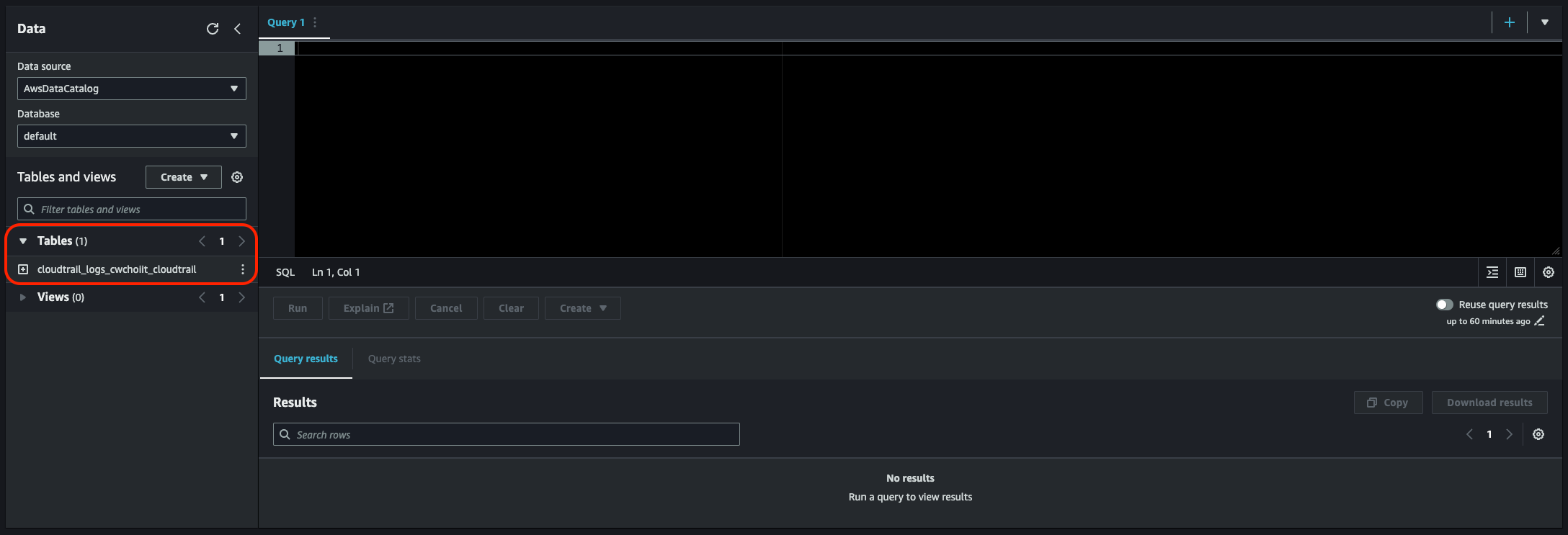This screenshot has height=535, width=1568.
Task: Click the Clear button
Action: pyautogui.click(x=511, y=308)
